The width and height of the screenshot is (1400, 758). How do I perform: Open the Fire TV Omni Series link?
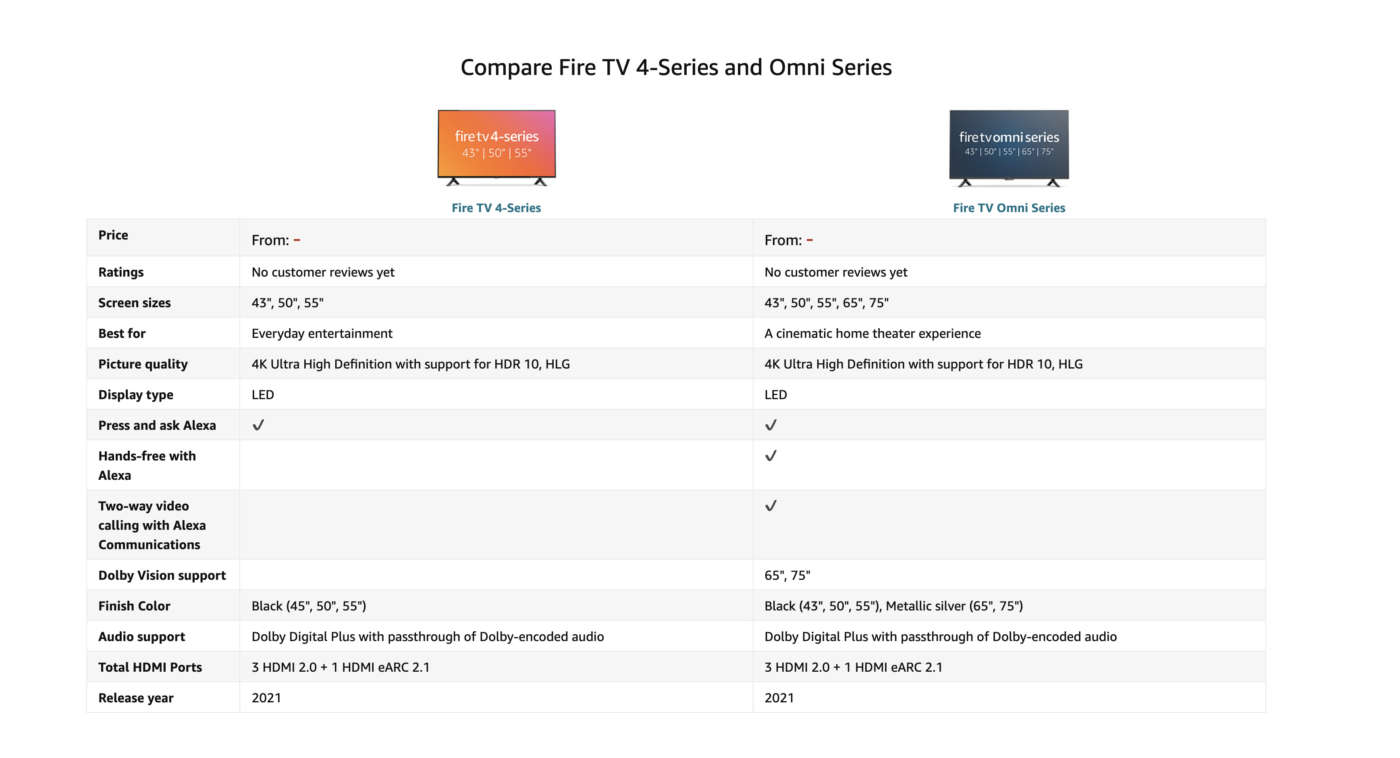(x=1008, y=208)
